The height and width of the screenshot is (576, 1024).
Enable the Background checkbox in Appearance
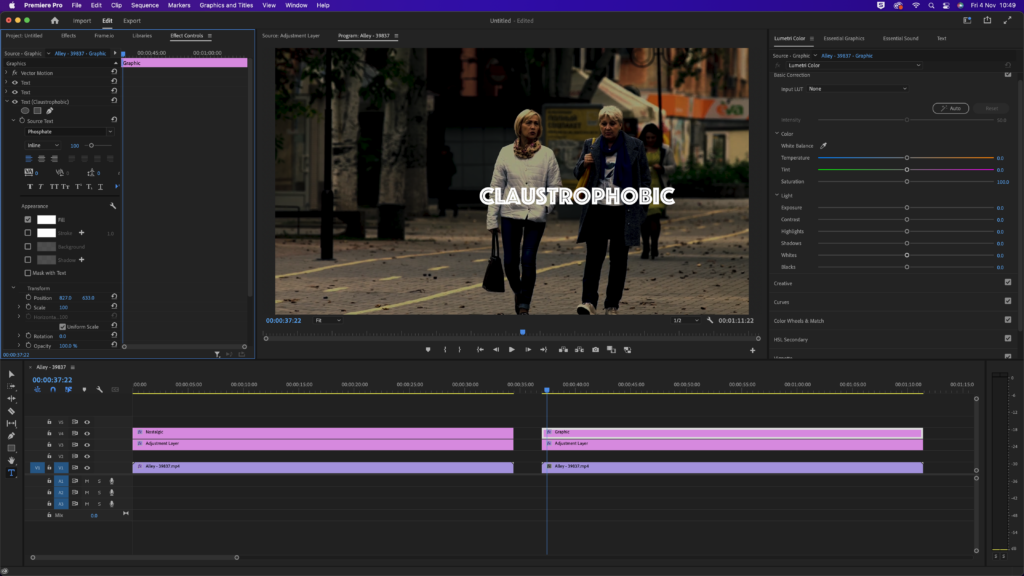pyautogui.click(x=27, y=247)
